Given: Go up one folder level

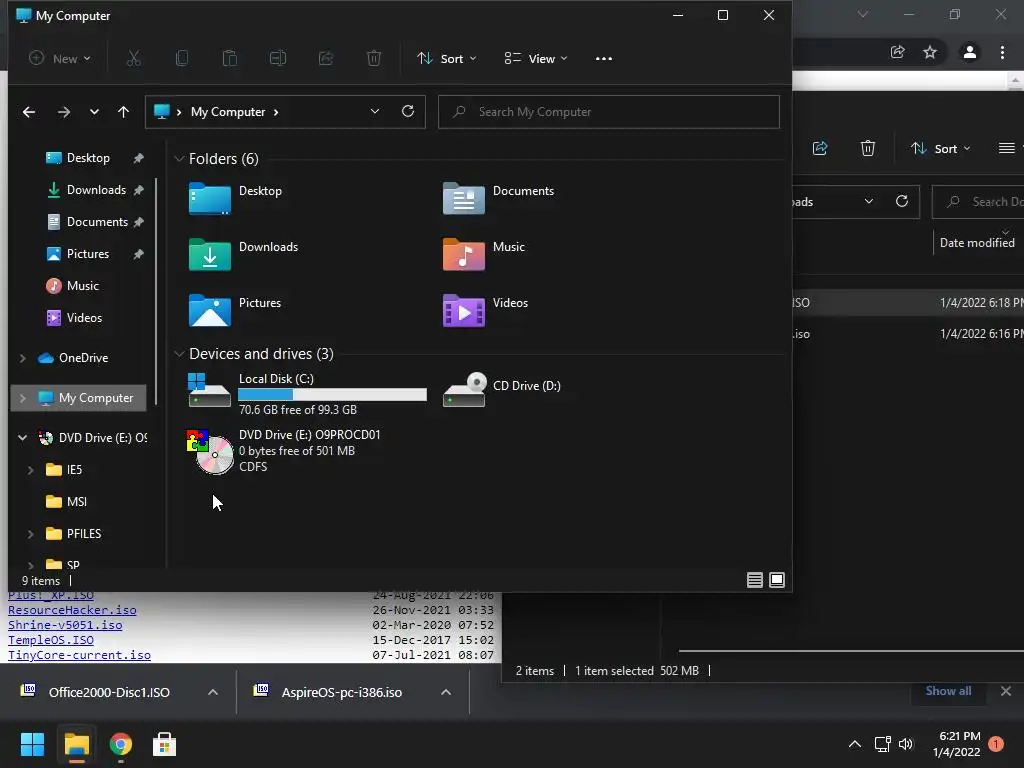Looking at the screenshot, I should pos(123,112).
